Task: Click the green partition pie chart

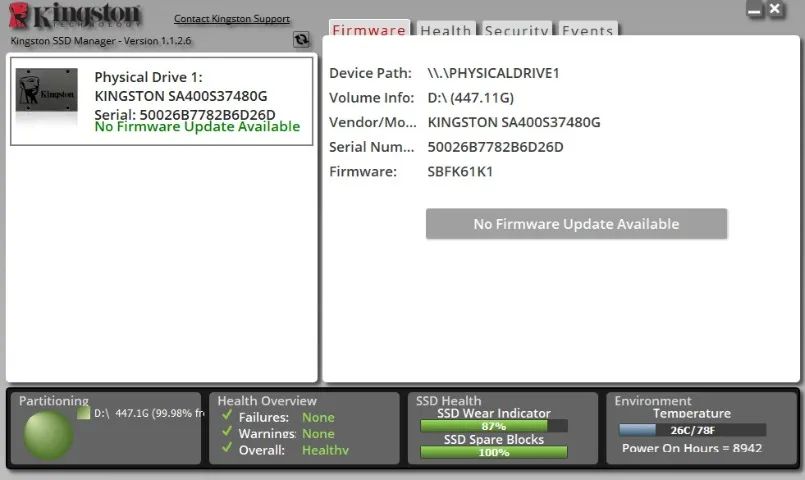Action: (48, 435)
